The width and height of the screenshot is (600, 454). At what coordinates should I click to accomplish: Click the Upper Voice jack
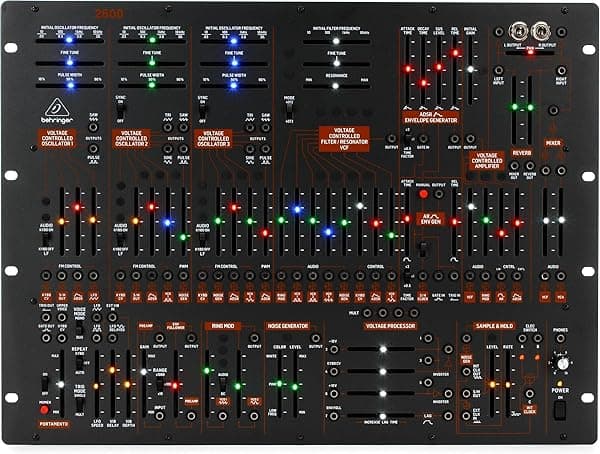pyautogui.click(x=62, y=317)
